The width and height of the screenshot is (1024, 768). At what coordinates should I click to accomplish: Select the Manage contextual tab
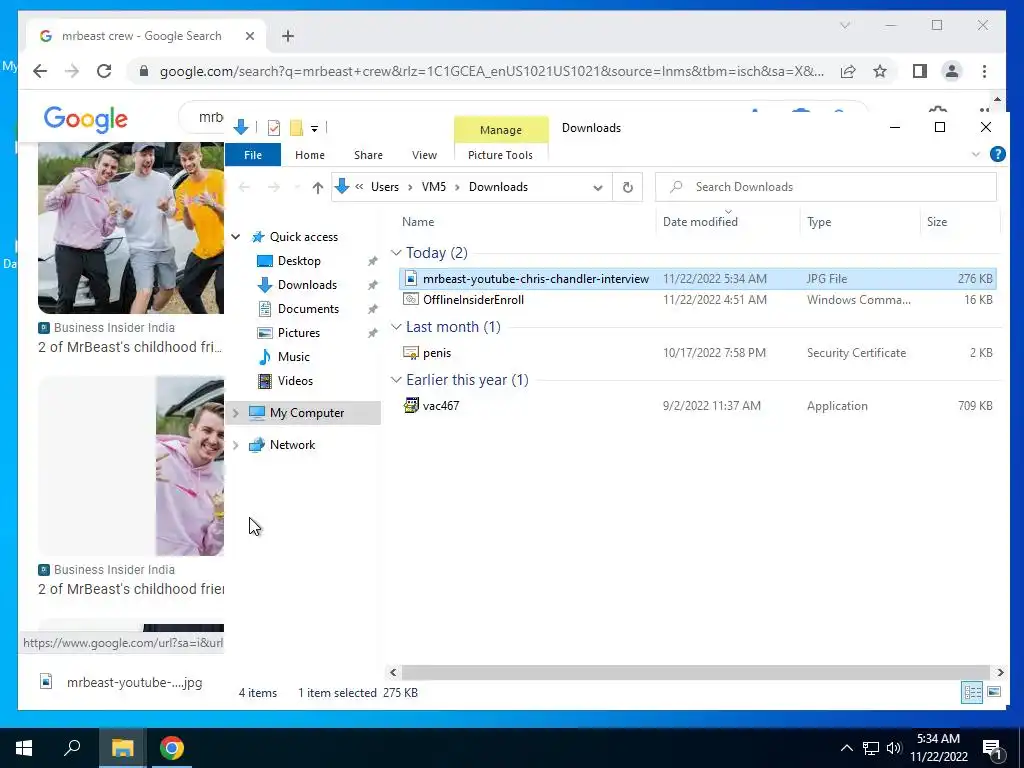(x=501, y=129)
